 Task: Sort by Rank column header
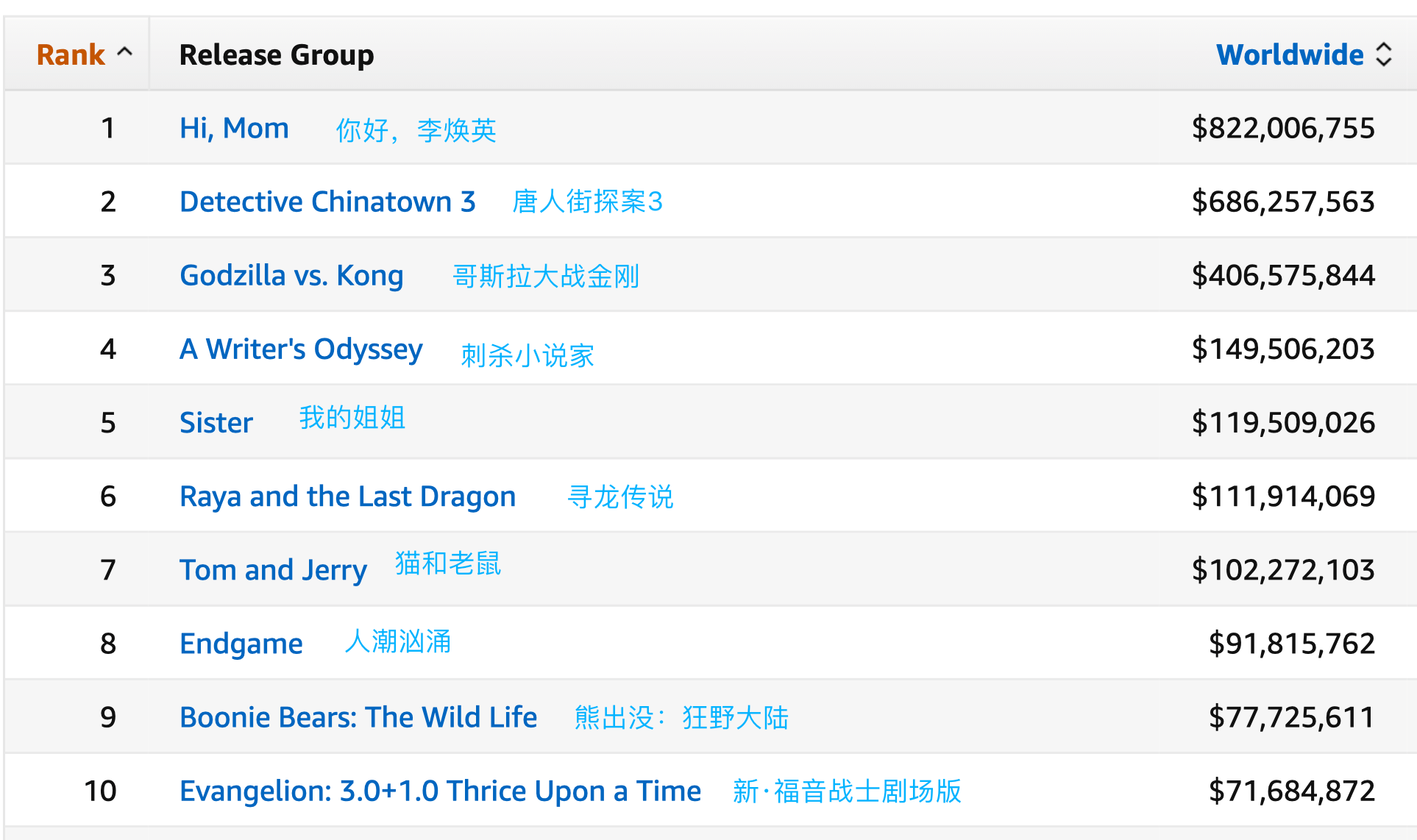point(71,55)
